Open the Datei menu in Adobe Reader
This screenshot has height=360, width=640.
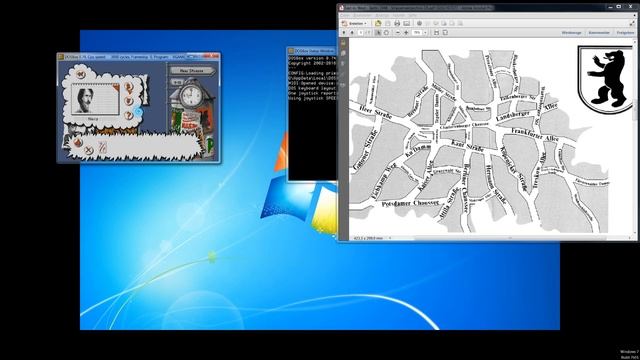pyautogui.click(x=345, y=16)
